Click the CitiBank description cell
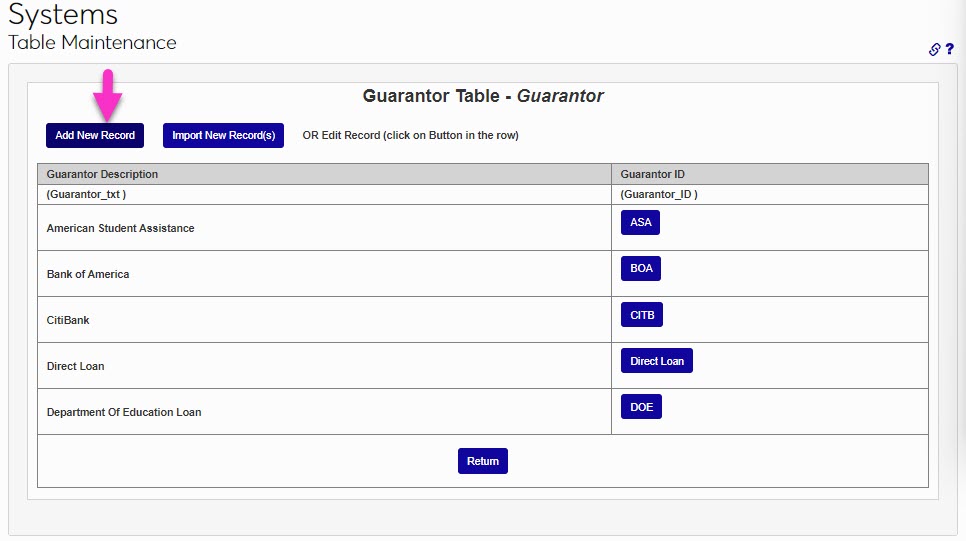The width and height of the screenshot is (966, 541). [x=68, y=320]
